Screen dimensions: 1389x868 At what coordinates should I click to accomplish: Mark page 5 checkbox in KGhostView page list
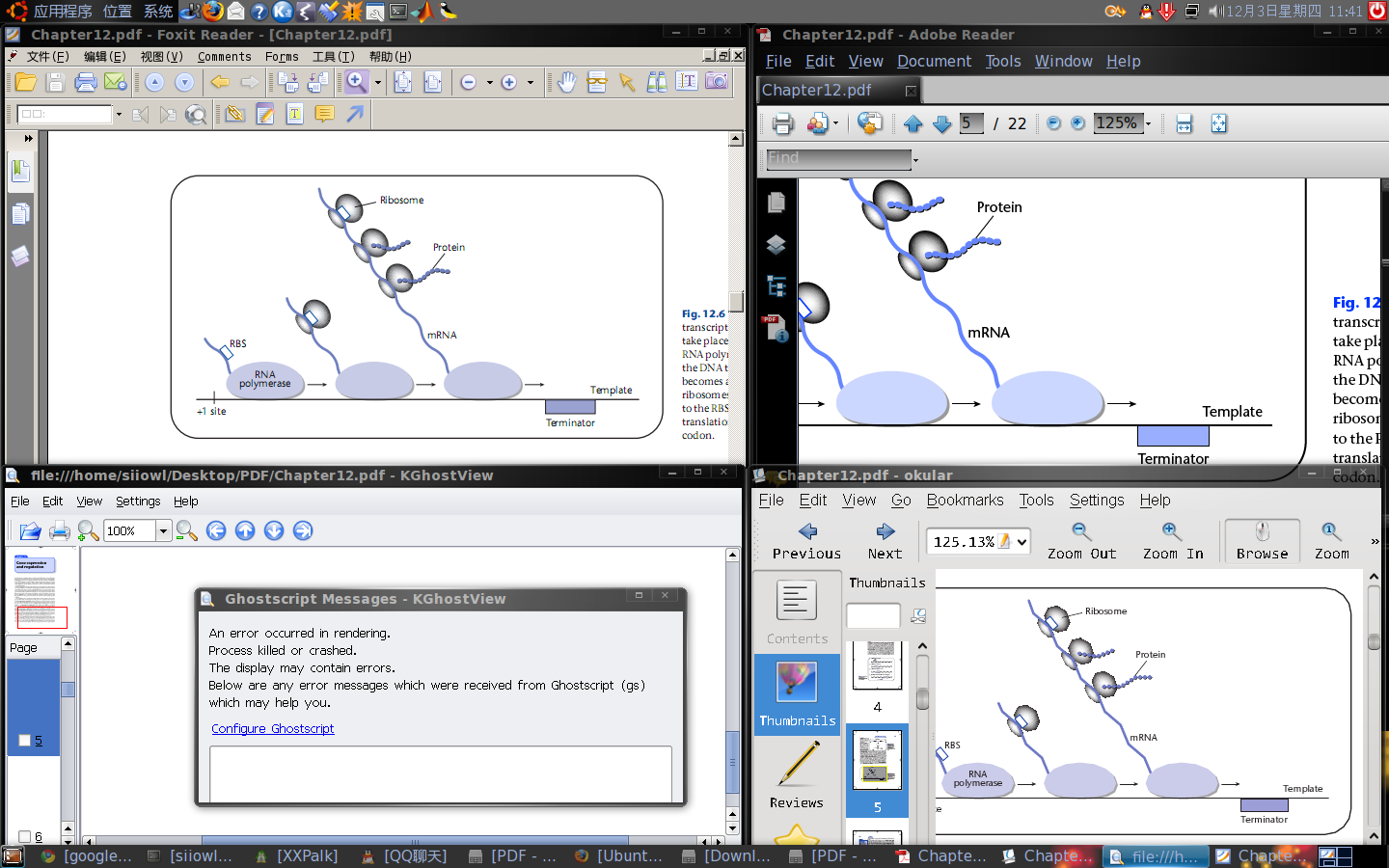tap(25, 741)
